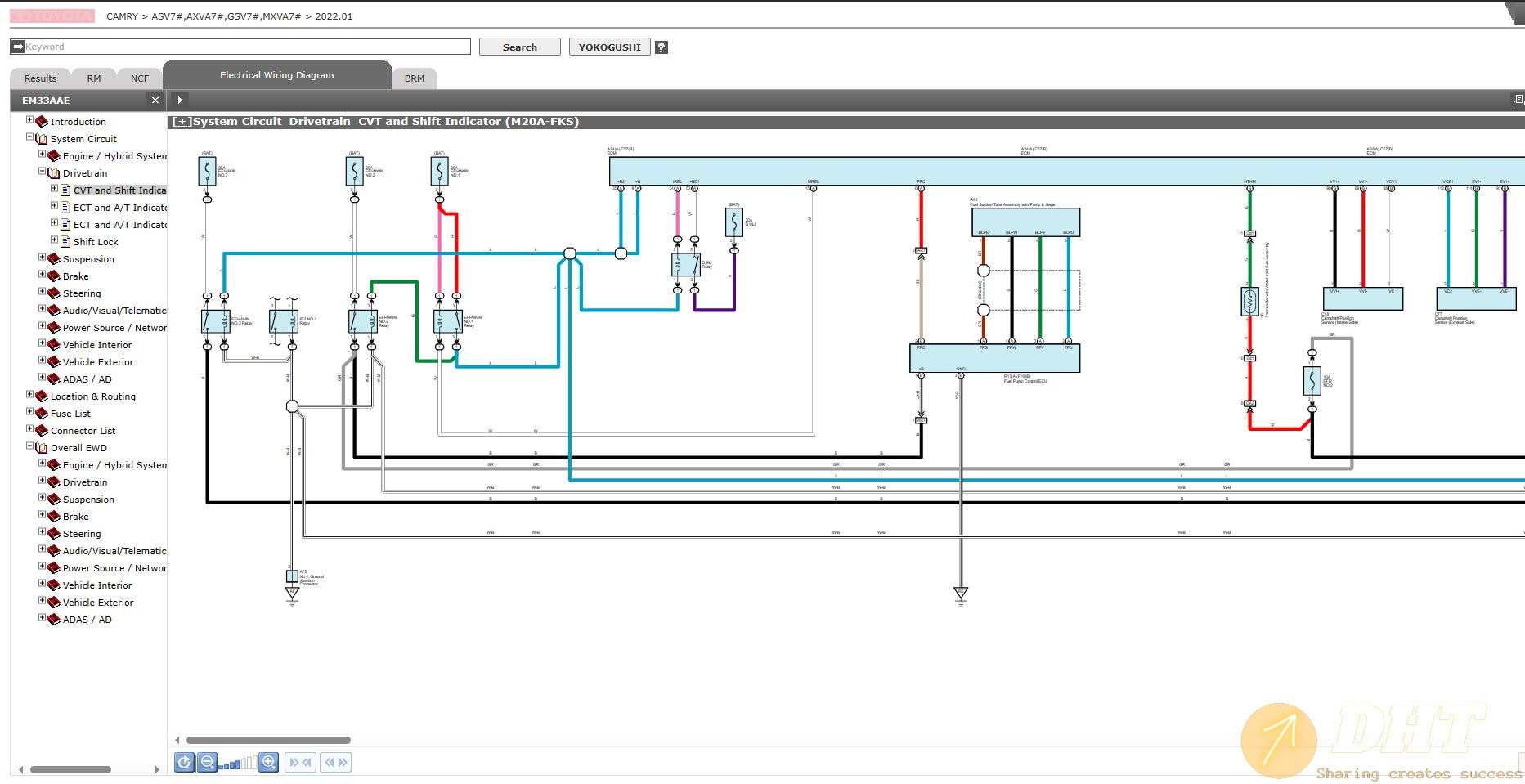The image size is (1525, 784).
Task: Expand Engine / Hybrid System under System Circuit
Action: 42,155
